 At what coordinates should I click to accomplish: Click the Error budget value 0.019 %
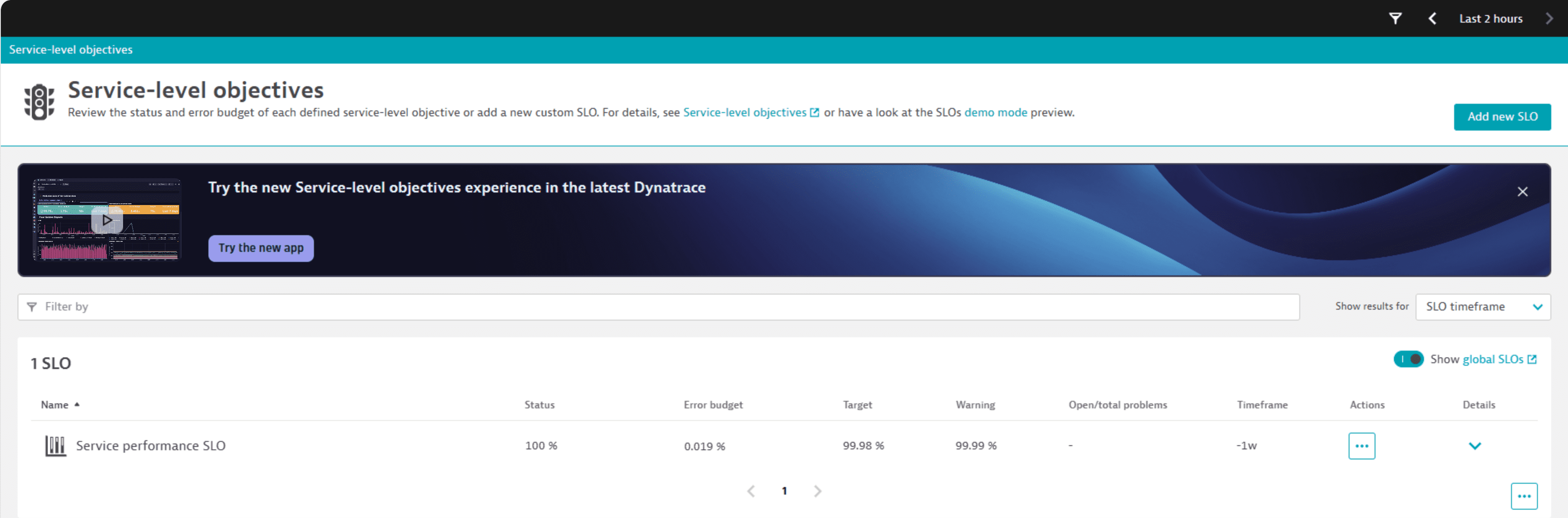[x=704, y=446]
